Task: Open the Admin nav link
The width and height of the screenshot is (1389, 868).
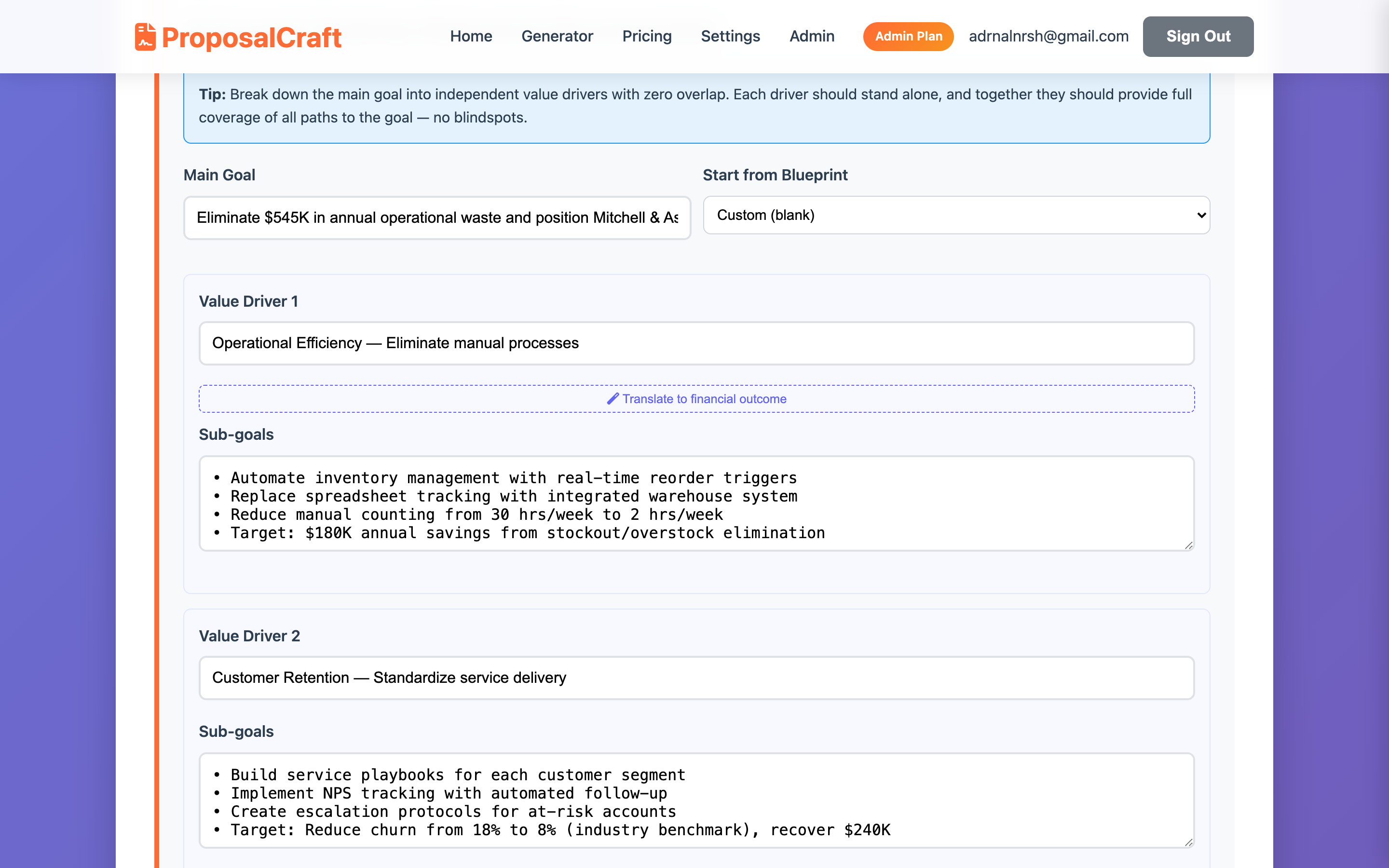Action: [x=812, y=36]
